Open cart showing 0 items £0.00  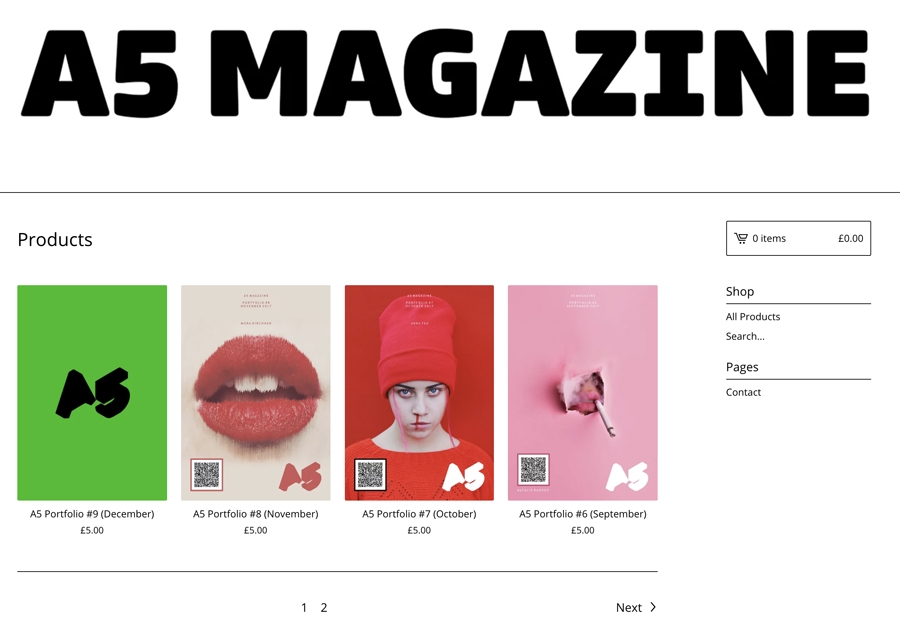pyautogui.click(x=798, y=238)
